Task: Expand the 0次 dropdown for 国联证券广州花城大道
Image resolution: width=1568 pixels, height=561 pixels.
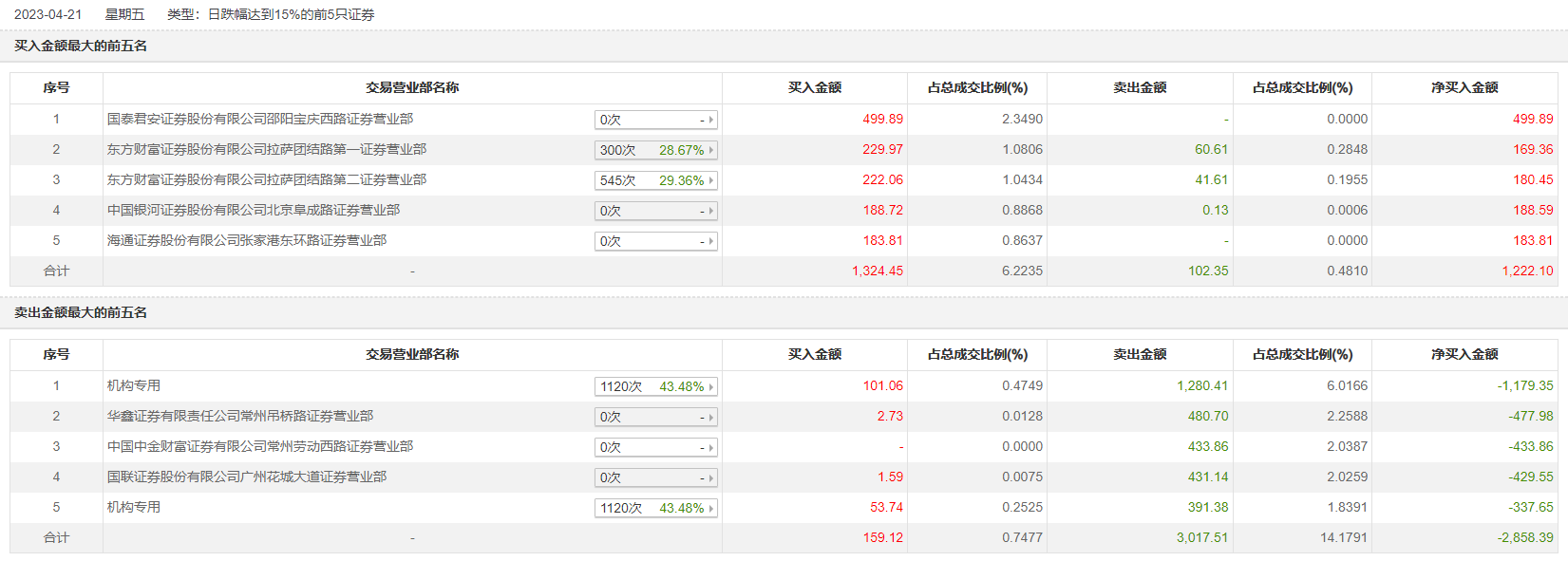Action: (655, 477)
